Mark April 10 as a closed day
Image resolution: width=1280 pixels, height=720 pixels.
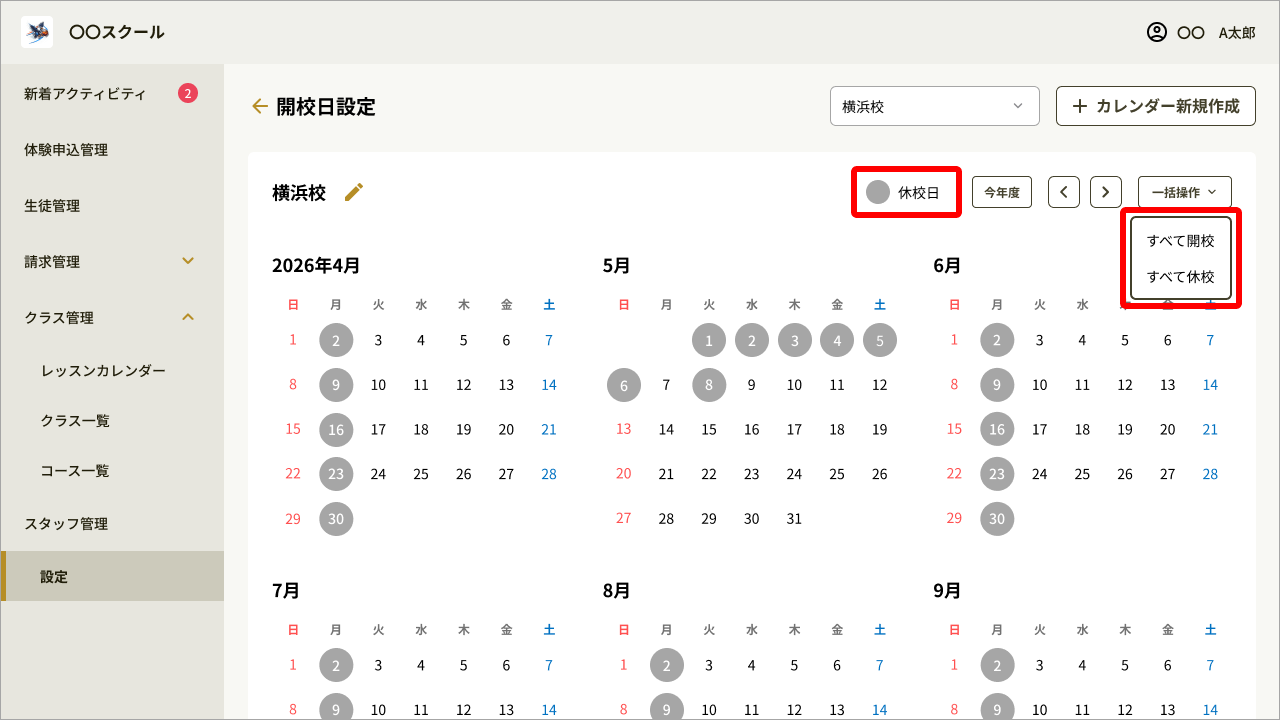tap(378, 385)
